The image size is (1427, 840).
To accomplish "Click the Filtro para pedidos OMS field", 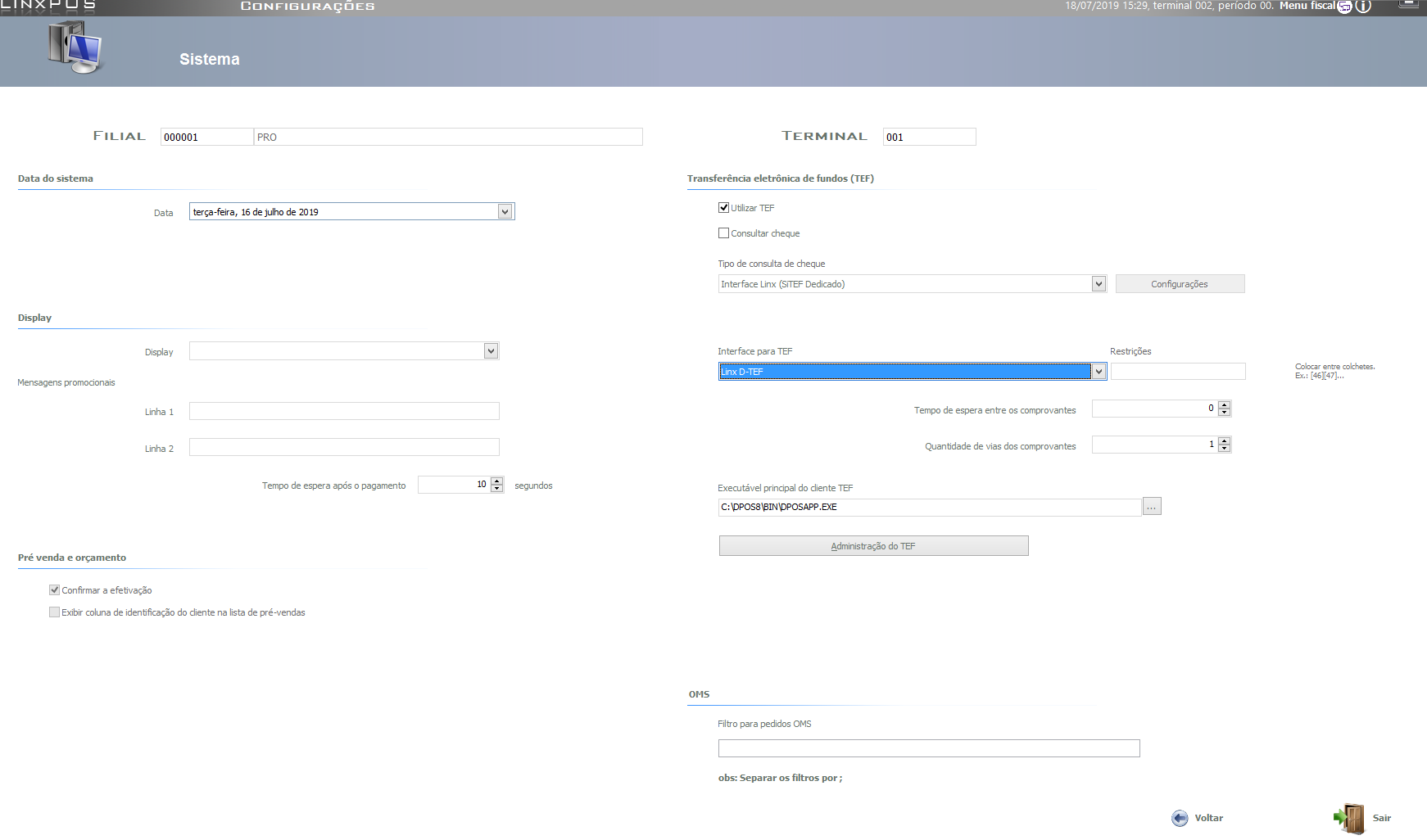I will click(929, 748).
